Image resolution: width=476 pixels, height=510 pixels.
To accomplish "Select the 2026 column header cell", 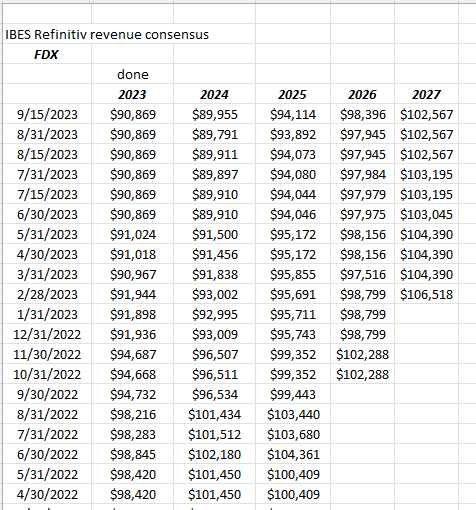I will click(363, 94).
